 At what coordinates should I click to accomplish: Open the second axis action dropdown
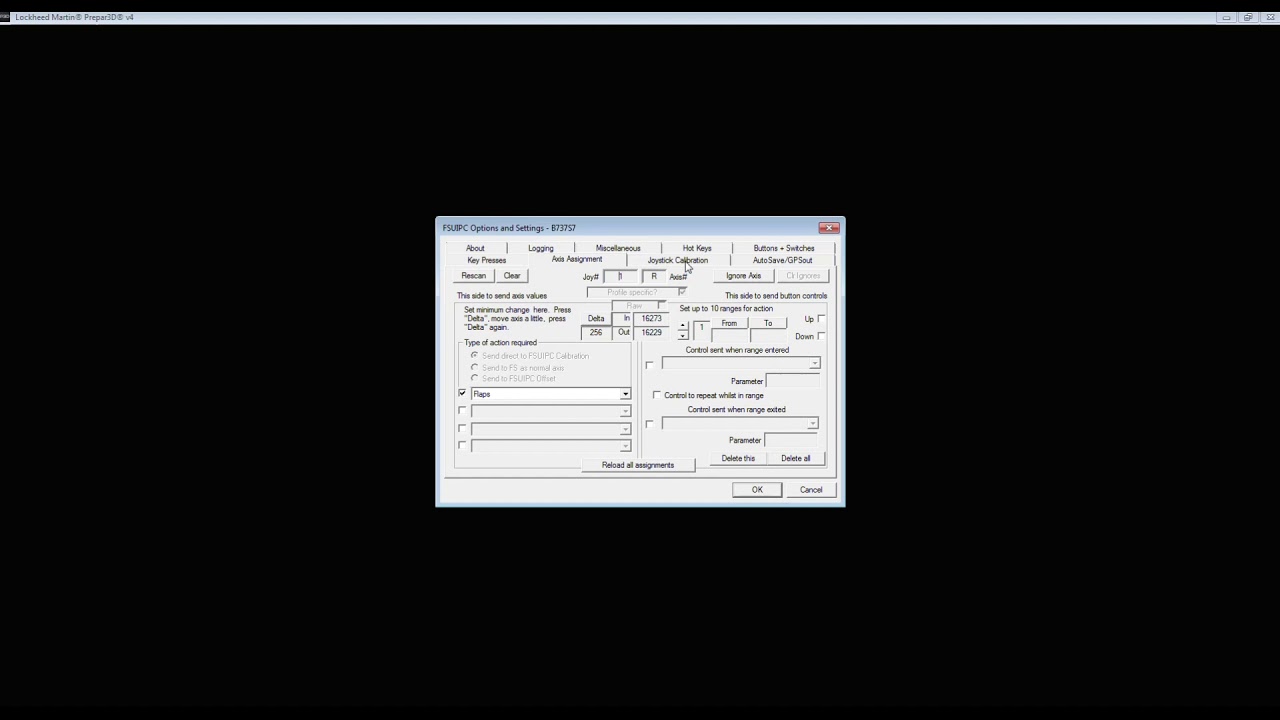(625, 411)
